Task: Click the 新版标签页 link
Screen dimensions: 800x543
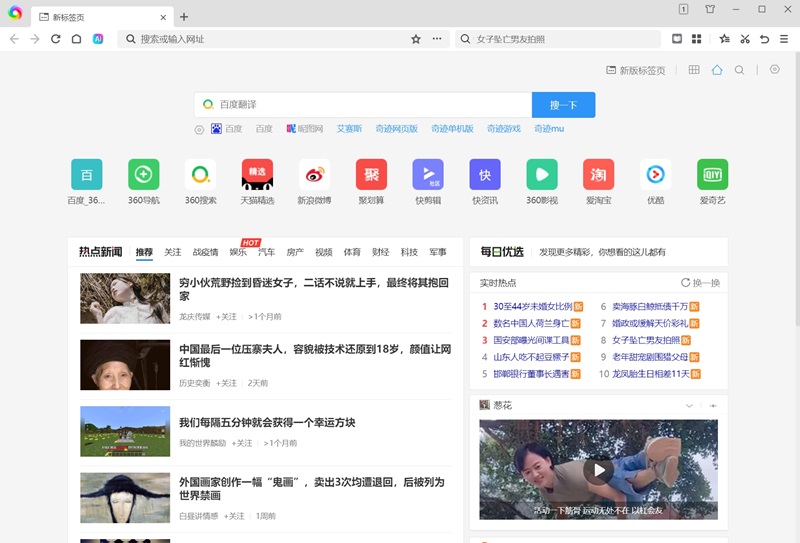Action: click(x=636, y=70)
